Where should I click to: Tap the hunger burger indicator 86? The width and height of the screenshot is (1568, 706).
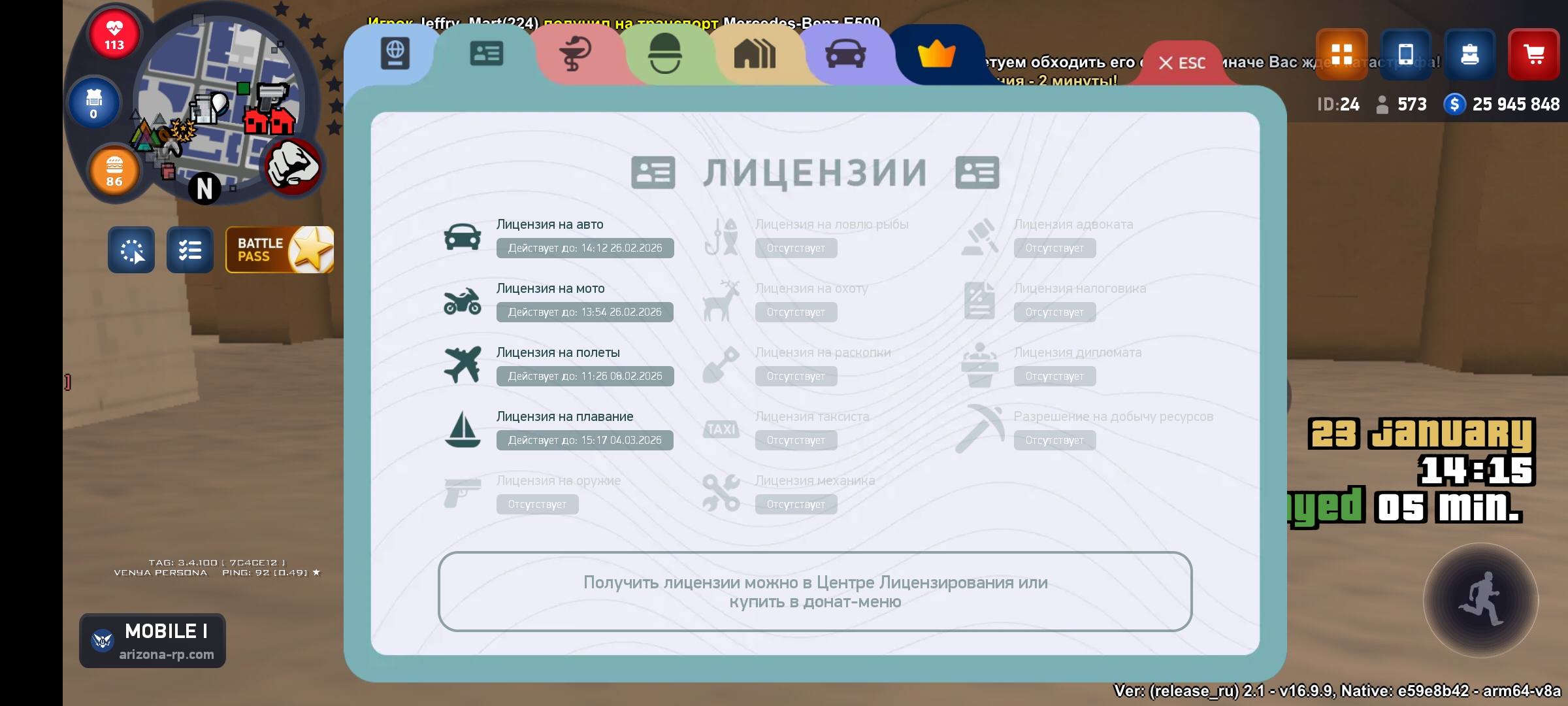point(114,171)
